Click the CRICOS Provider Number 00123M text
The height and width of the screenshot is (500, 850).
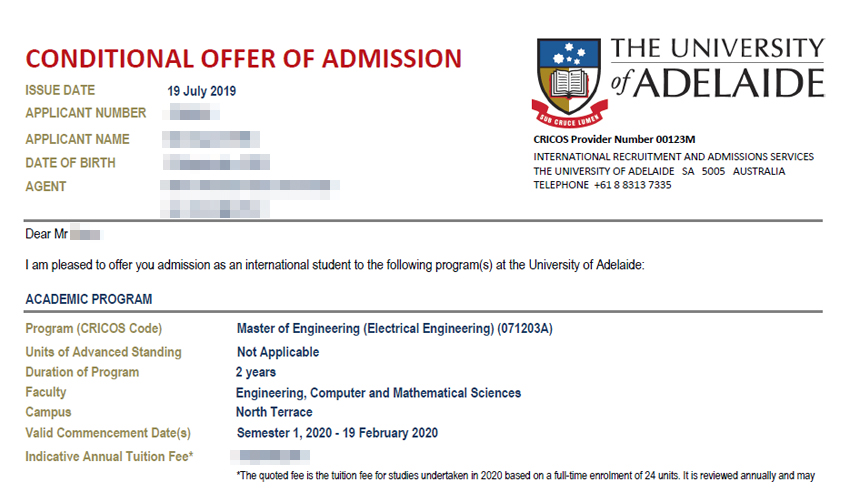pyautogui.click(x=614, y=139)
